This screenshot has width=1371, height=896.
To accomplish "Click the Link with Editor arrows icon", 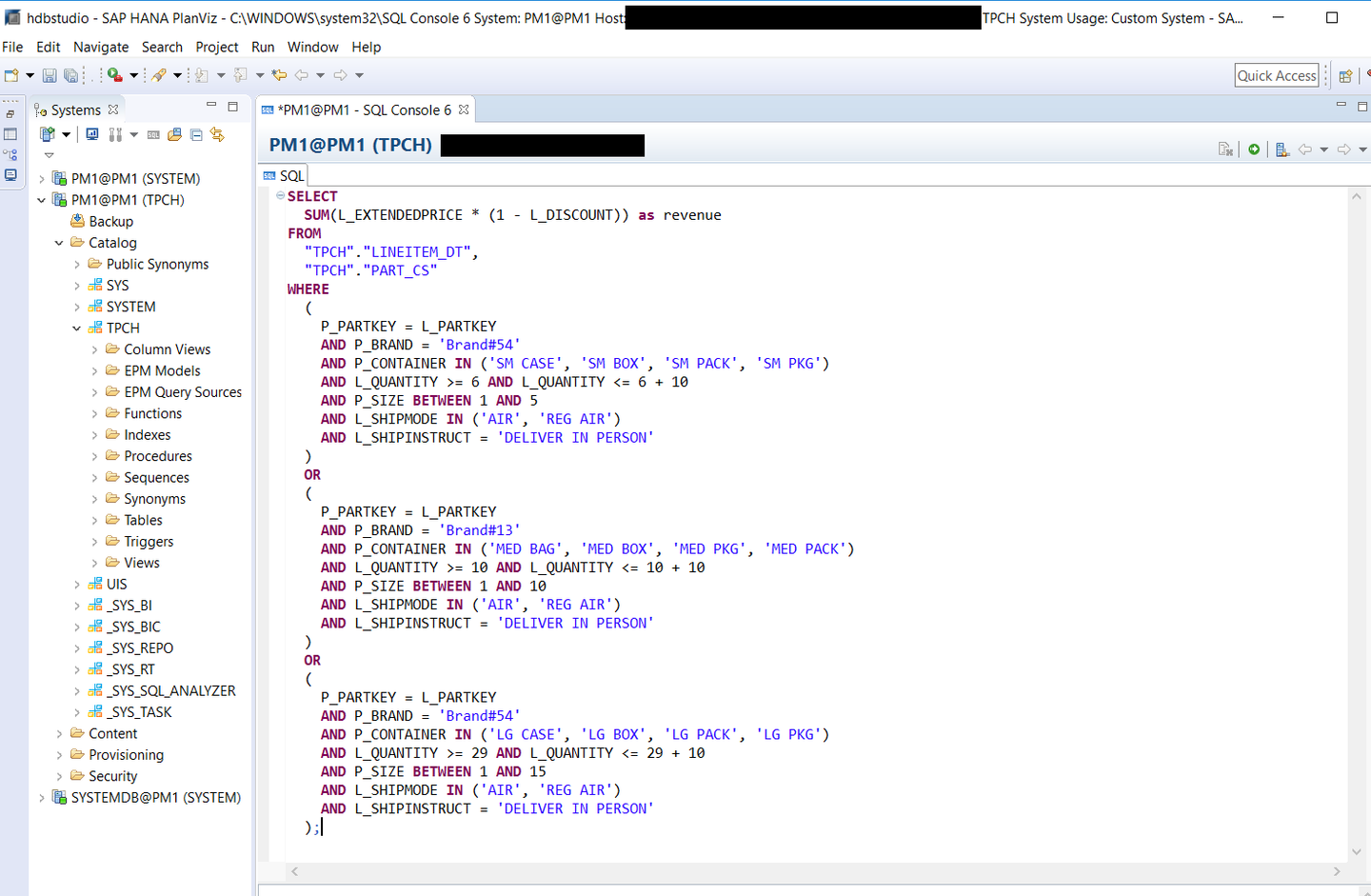I will click(x=217, y=135).
